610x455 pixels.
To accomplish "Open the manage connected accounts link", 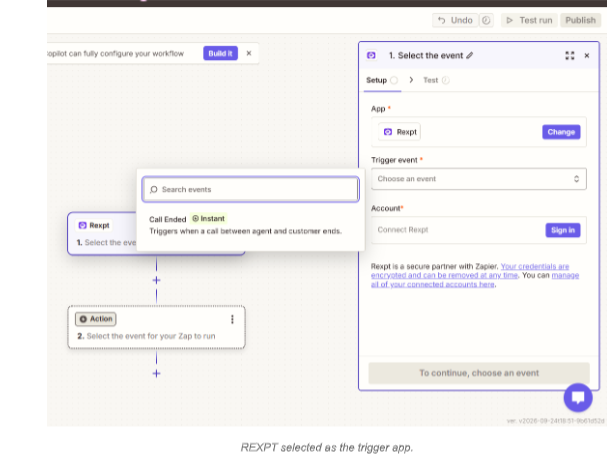I will (475, 280).
